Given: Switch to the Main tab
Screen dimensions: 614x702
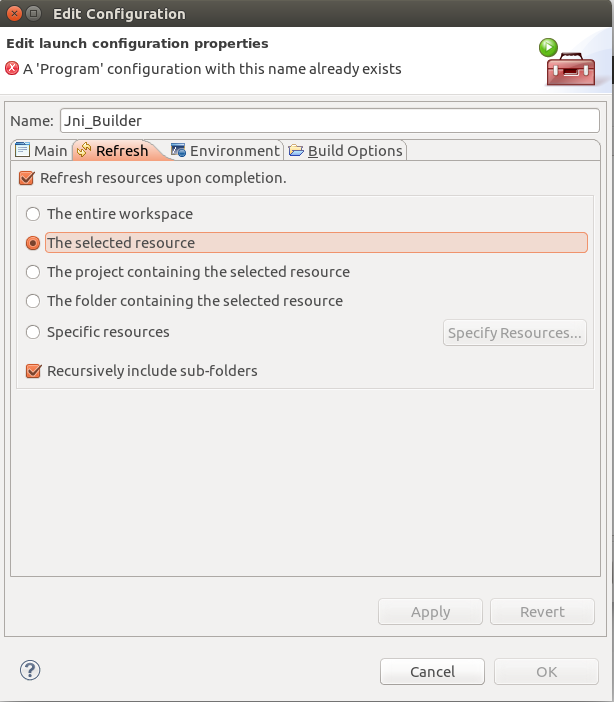Looking at the screenshot, I should 41,150.
